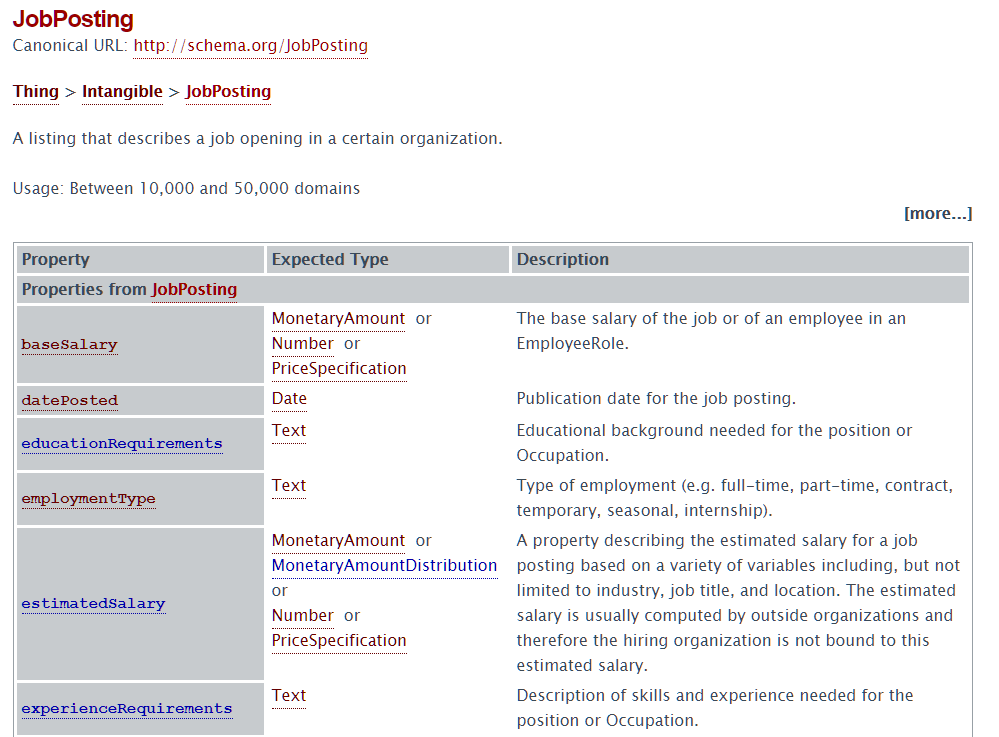View the experienceRequirements property page
The height and width of the screenshot is (737, 999).
(x=126, y=709)
